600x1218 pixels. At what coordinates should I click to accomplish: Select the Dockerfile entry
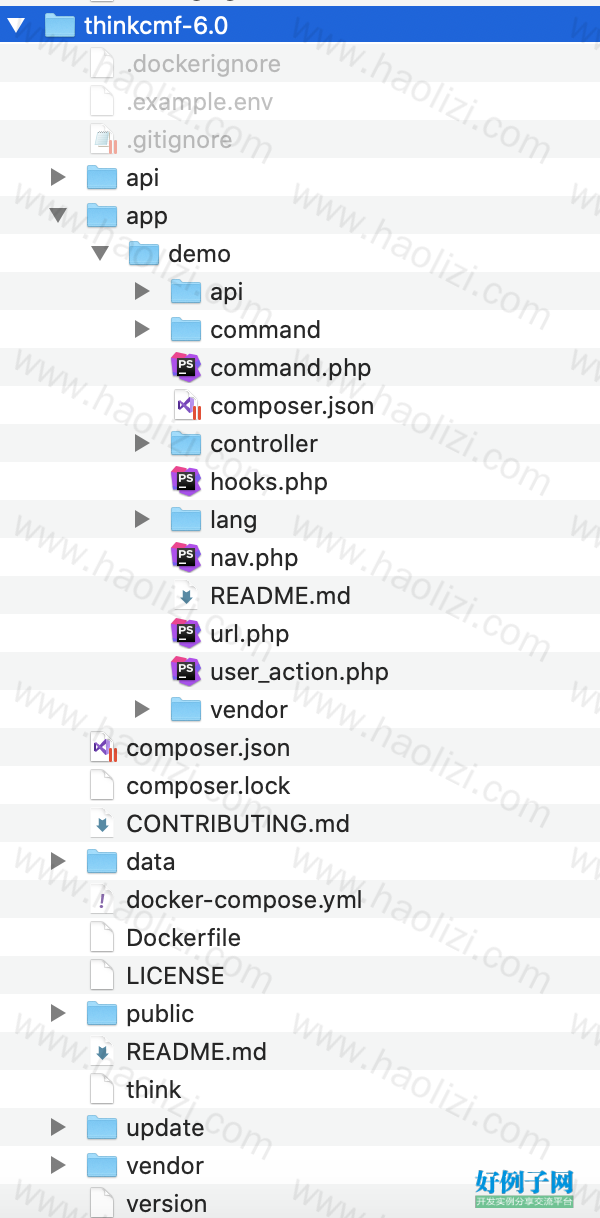pos(300,938)
